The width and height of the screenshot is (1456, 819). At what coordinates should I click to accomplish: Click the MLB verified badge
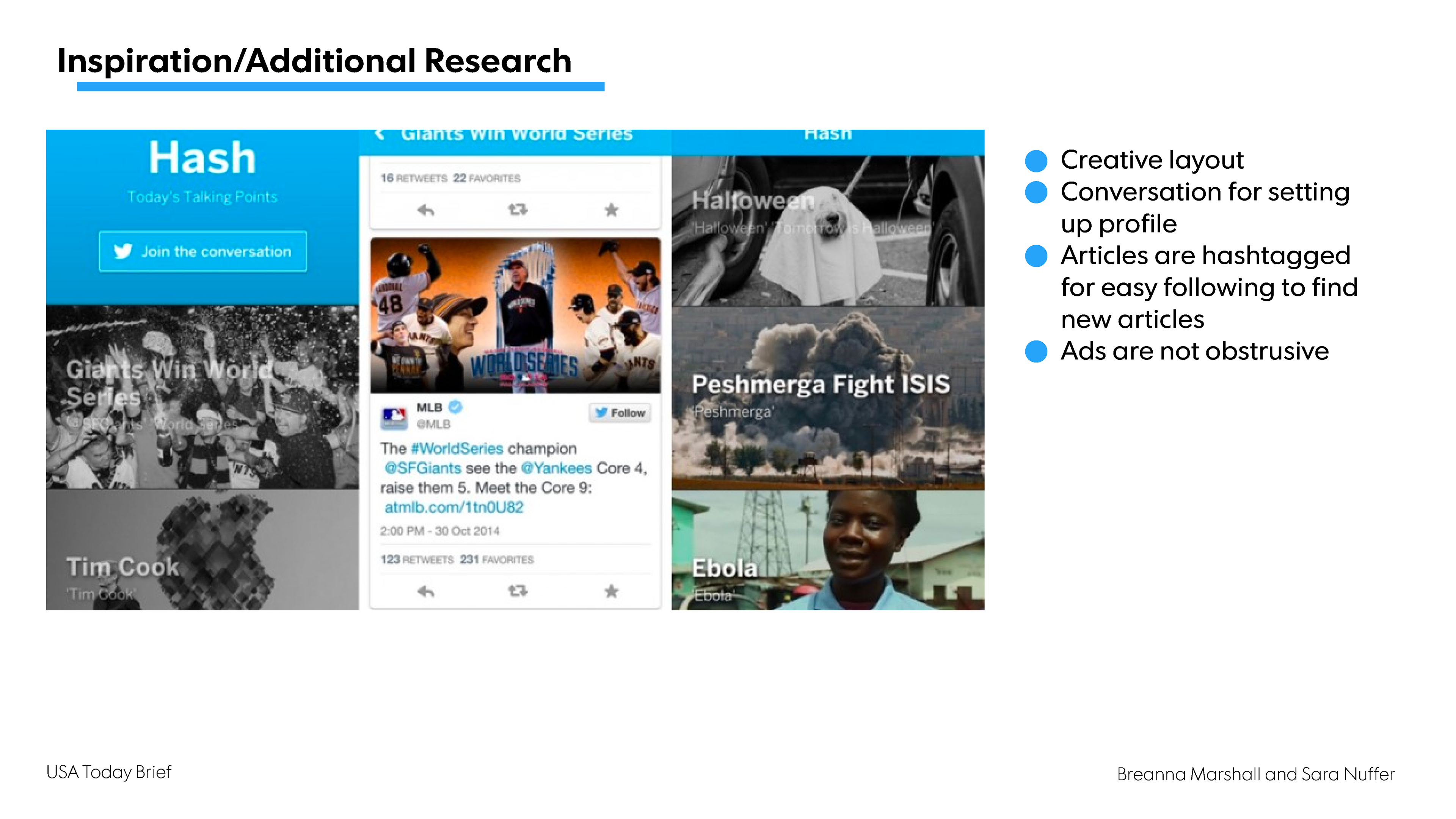455,406
